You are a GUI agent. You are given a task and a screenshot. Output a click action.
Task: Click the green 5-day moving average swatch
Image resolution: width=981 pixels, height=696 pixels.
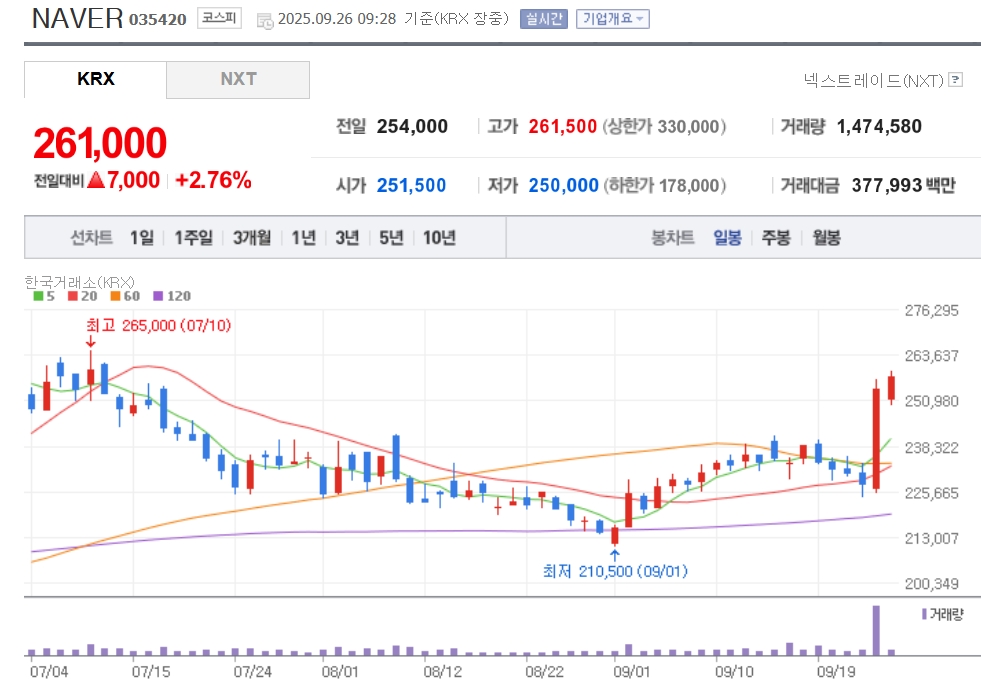[38, 296]
